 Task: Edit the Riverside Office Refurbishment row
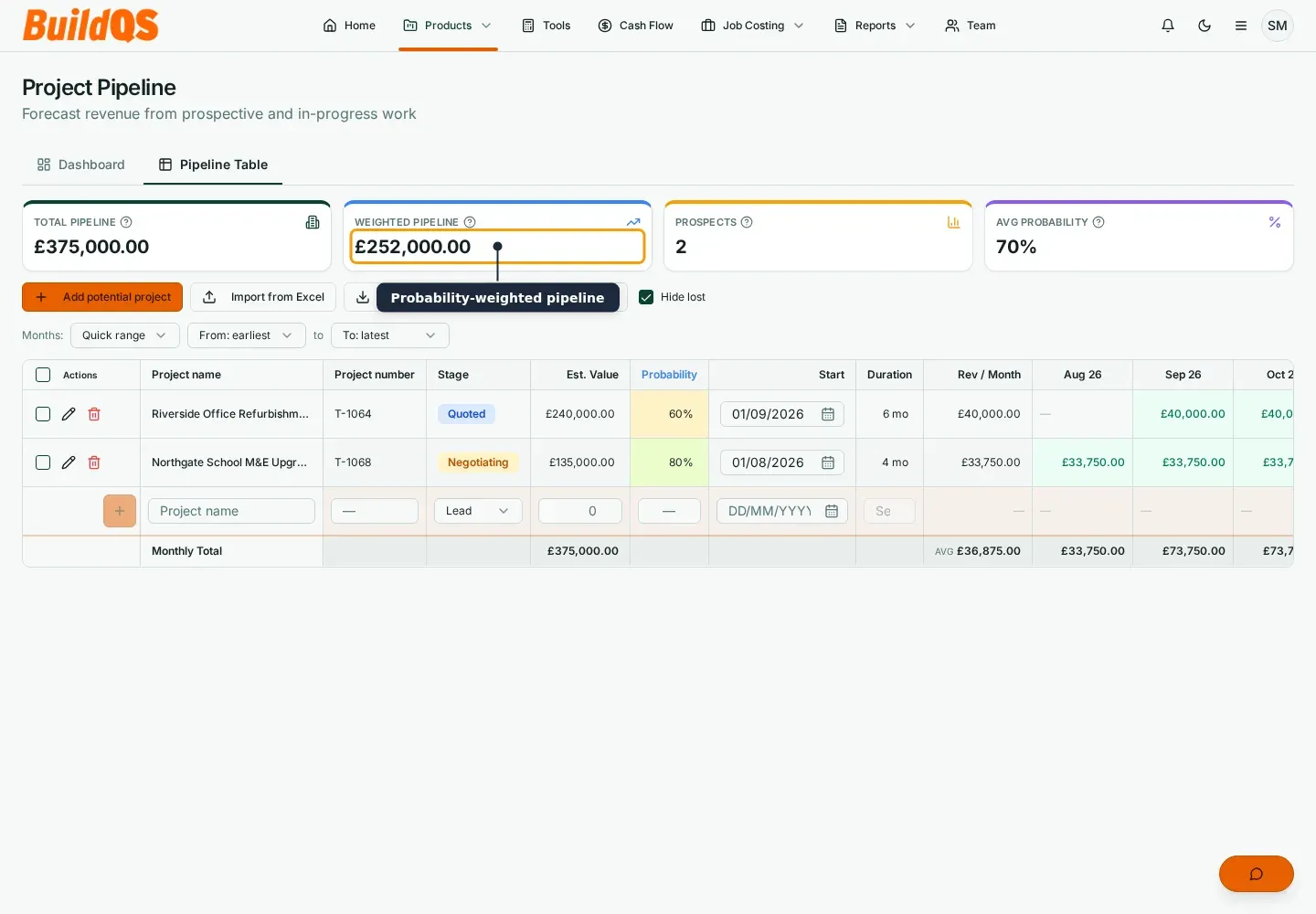(69, 414)
